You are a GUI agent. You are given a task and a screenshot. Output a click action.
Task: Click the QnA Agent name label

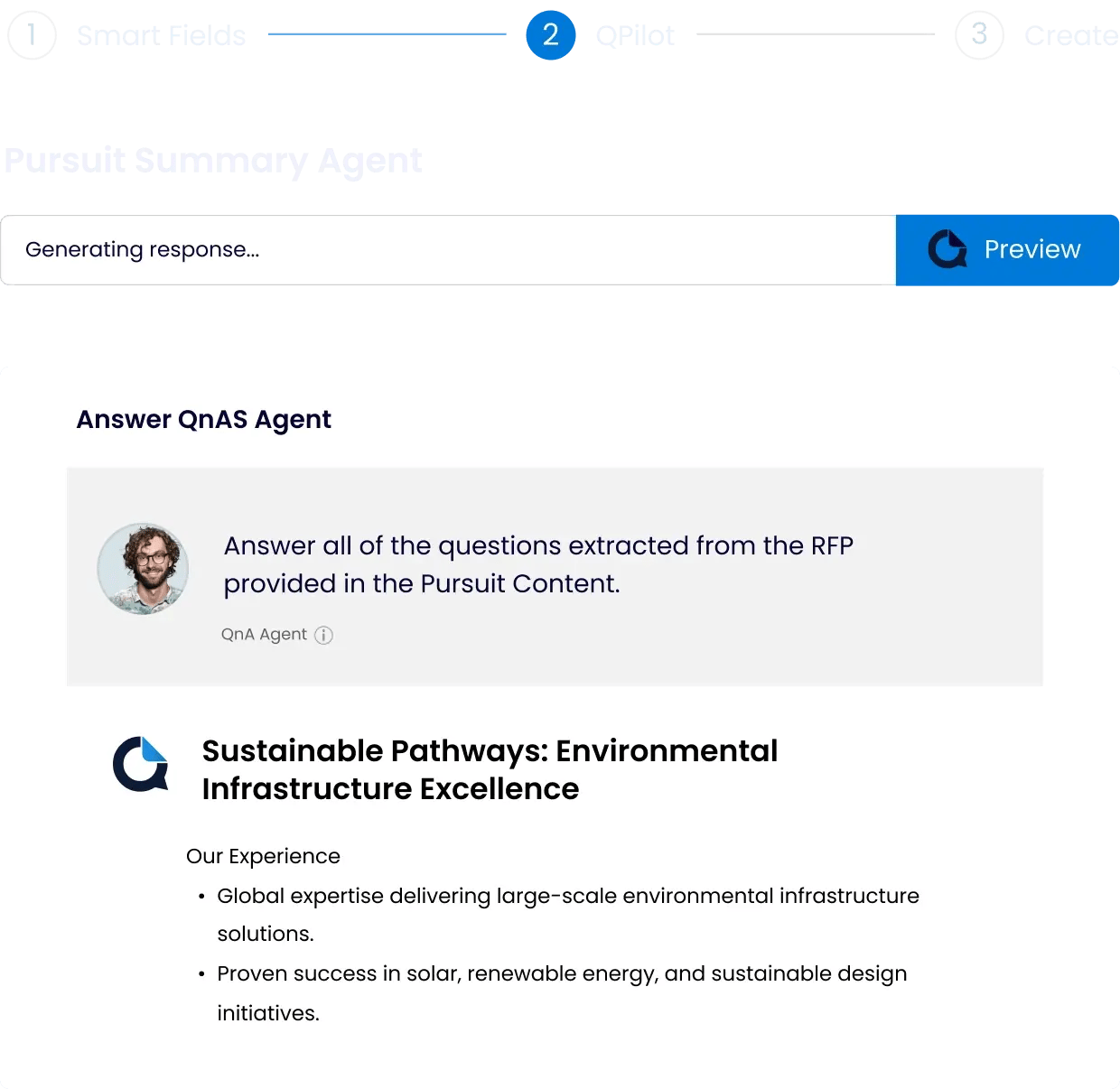click(264, 635)
